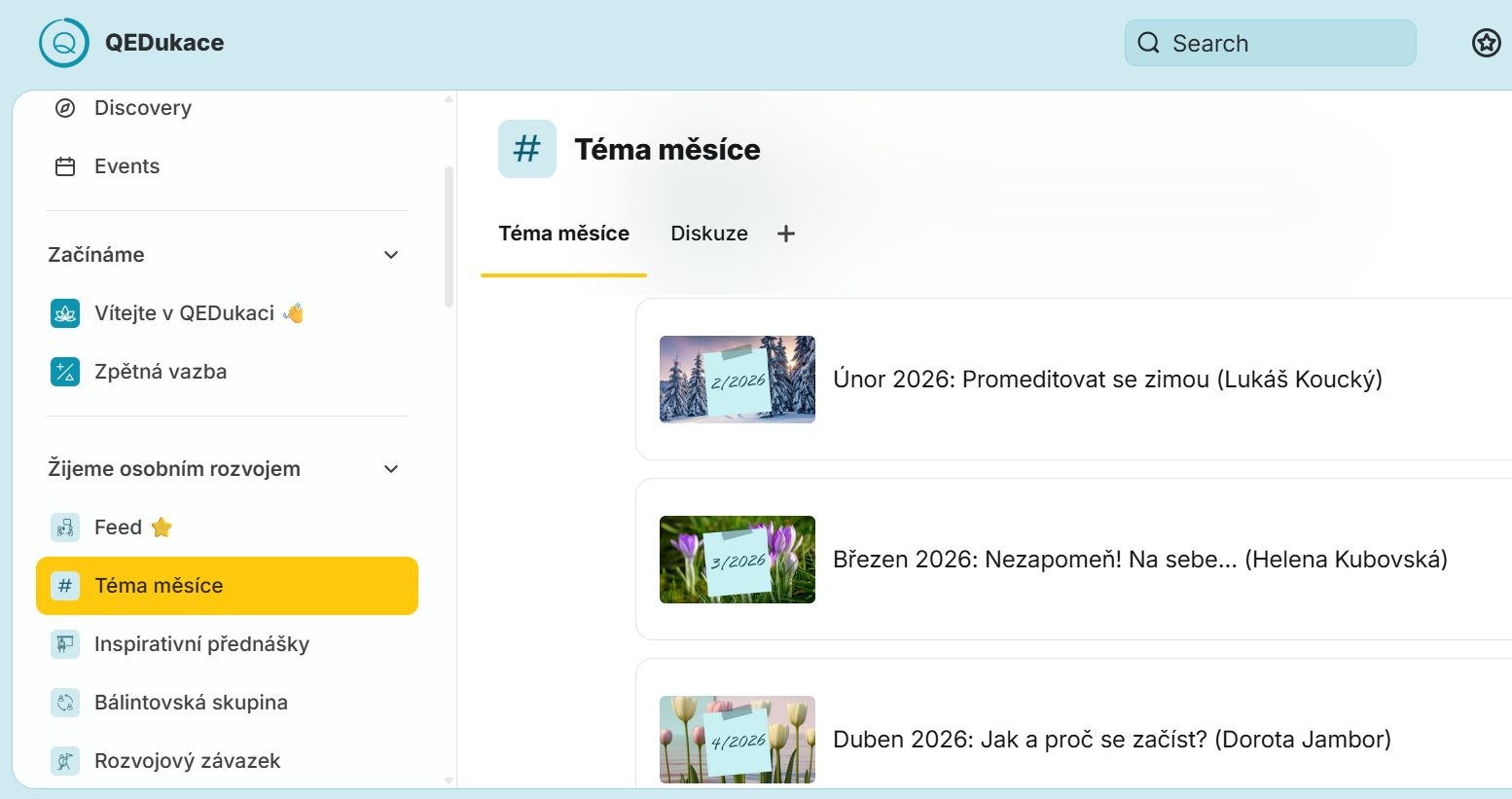Screen dimensions: 1512x799
Task: Open Events calendar icon
Action: tap(65, 166)
